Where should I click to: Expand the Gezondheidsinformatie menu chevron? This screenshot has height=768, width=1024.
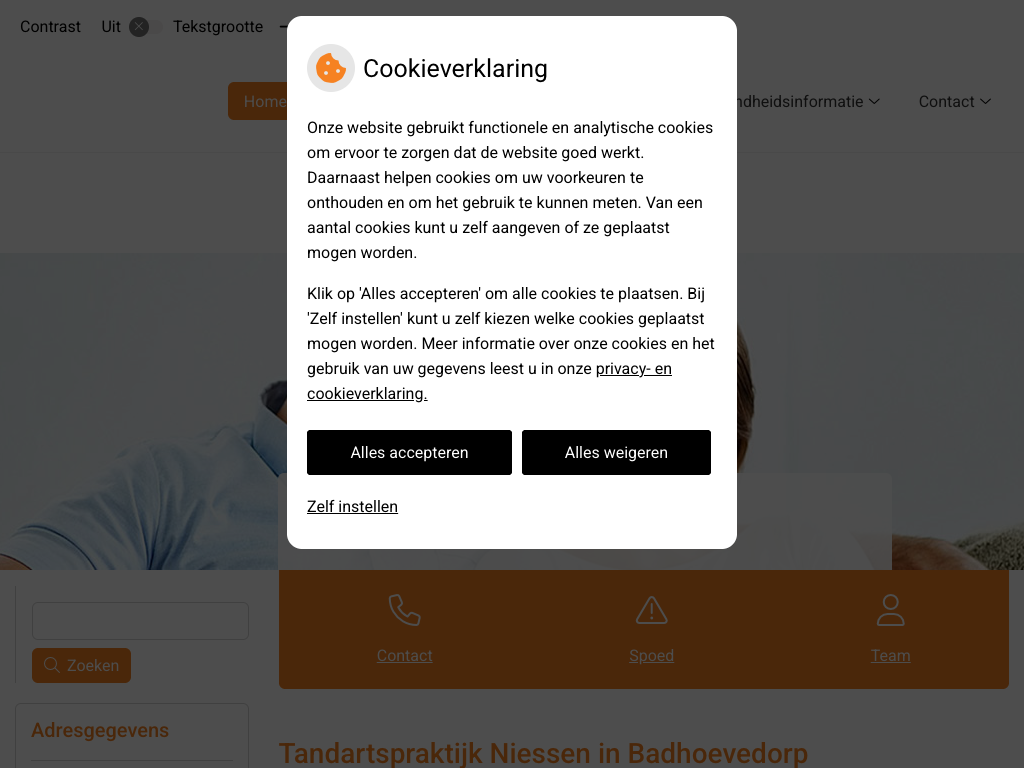pos(874,101)
